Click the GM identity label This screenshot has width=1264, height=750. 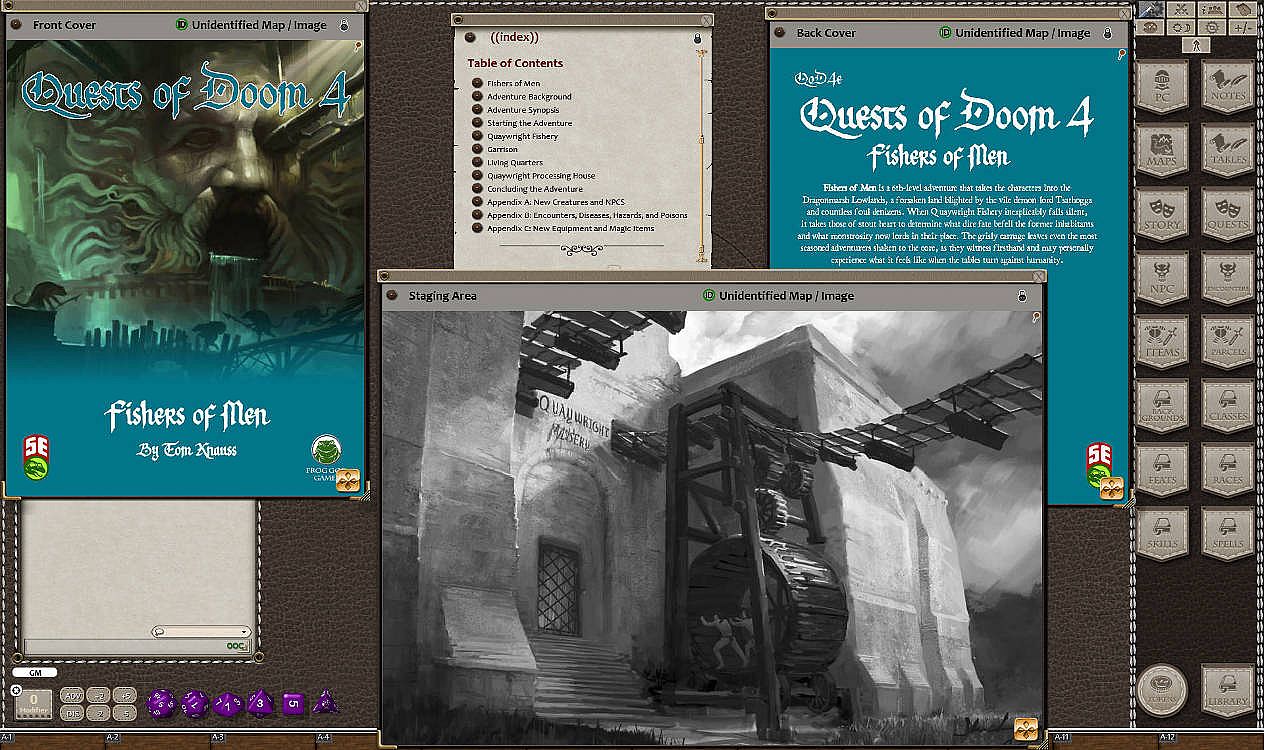(34, 674)
